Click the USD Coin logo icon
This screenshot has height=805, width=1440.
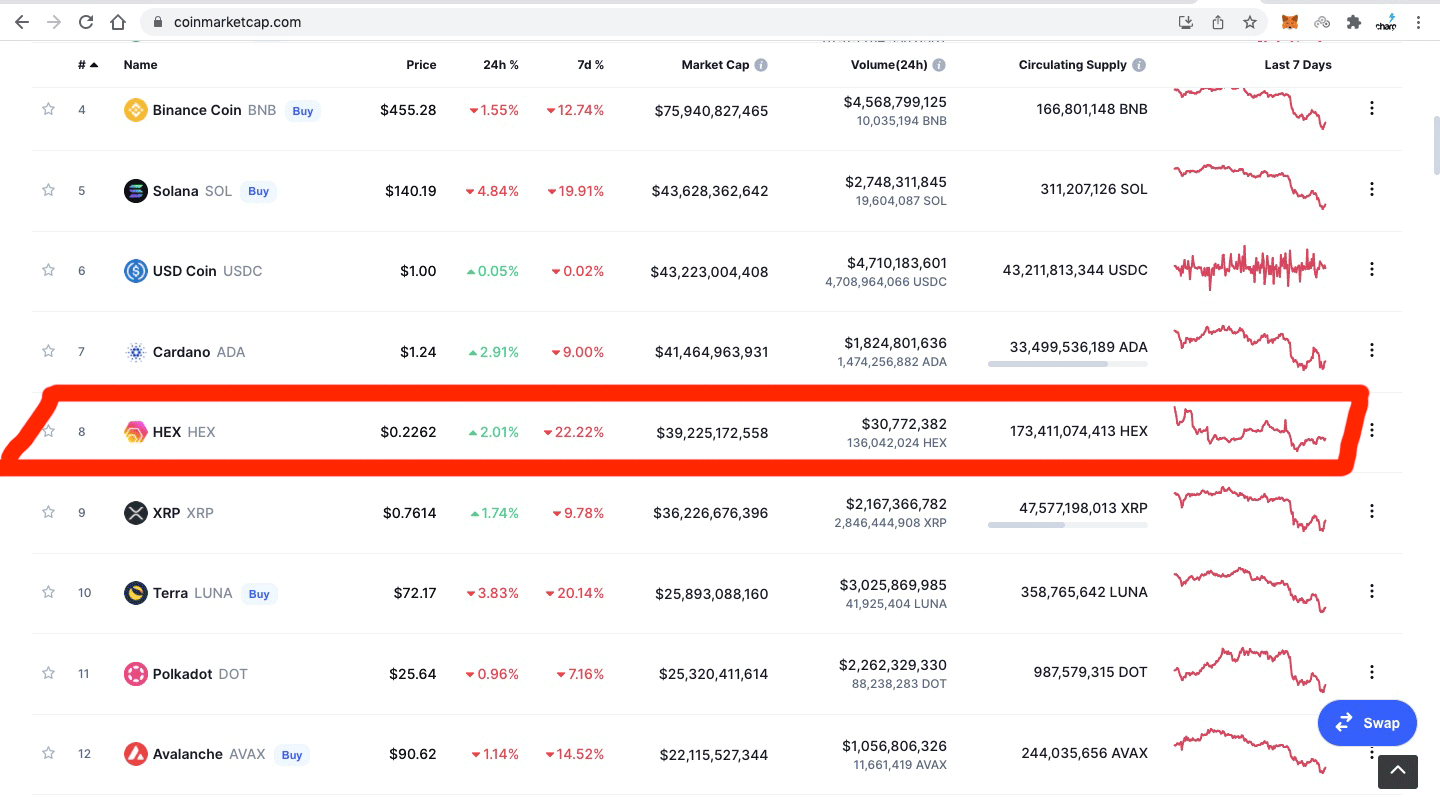[135, 271]
